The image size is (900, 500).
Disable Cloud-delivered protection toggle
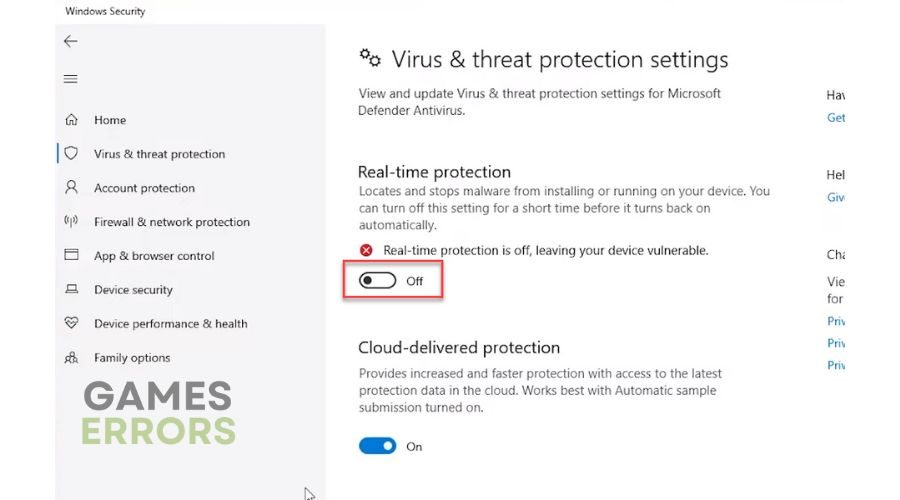coord(378,446)
